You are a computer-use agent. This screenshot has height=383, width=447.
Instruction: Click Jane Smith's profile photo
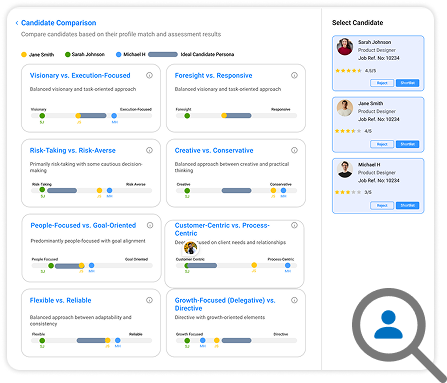[345, 108]
